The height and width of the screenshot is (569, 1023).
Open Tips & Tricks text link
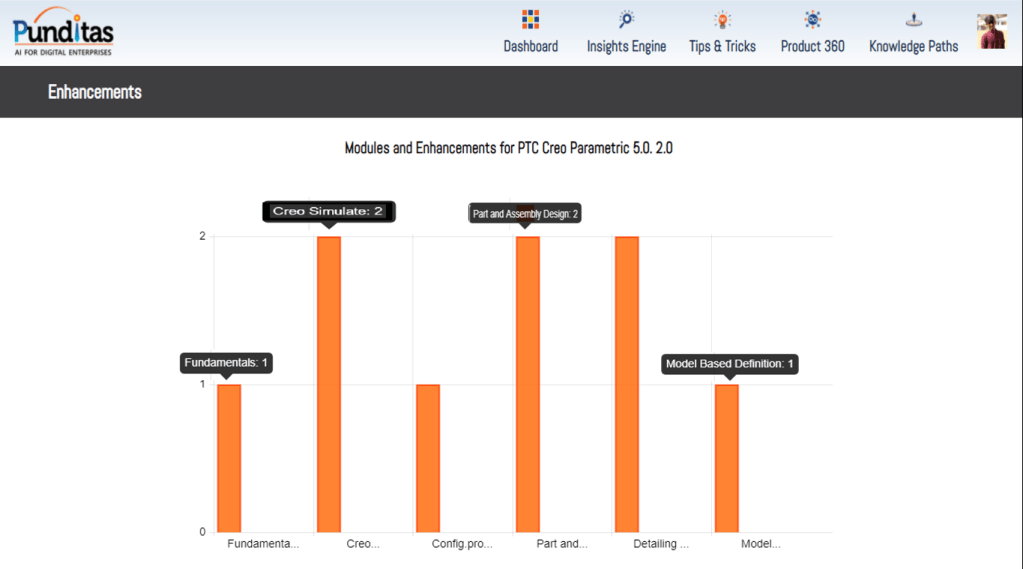[722, 46]
